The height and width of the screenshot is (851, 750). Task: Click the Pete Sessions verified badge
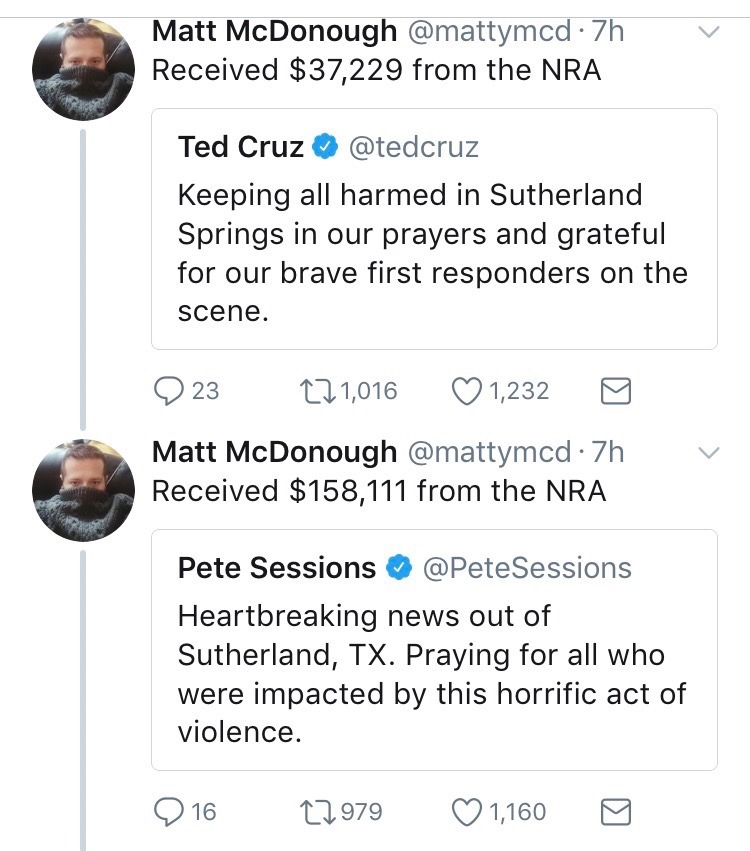[398, 568]
